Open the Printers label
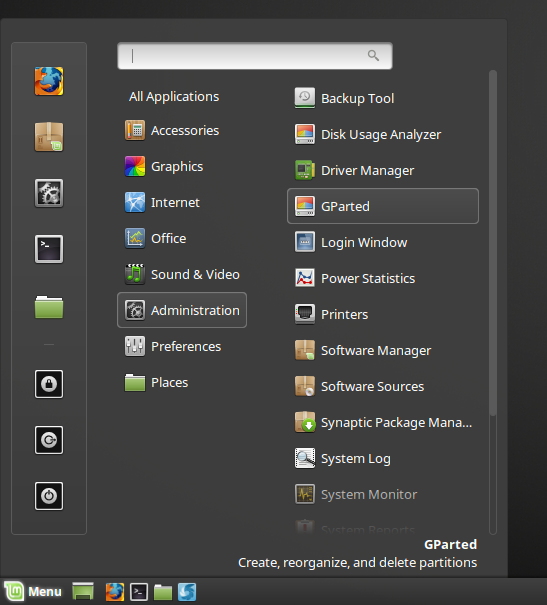547x605 pixels. [344, 314]
